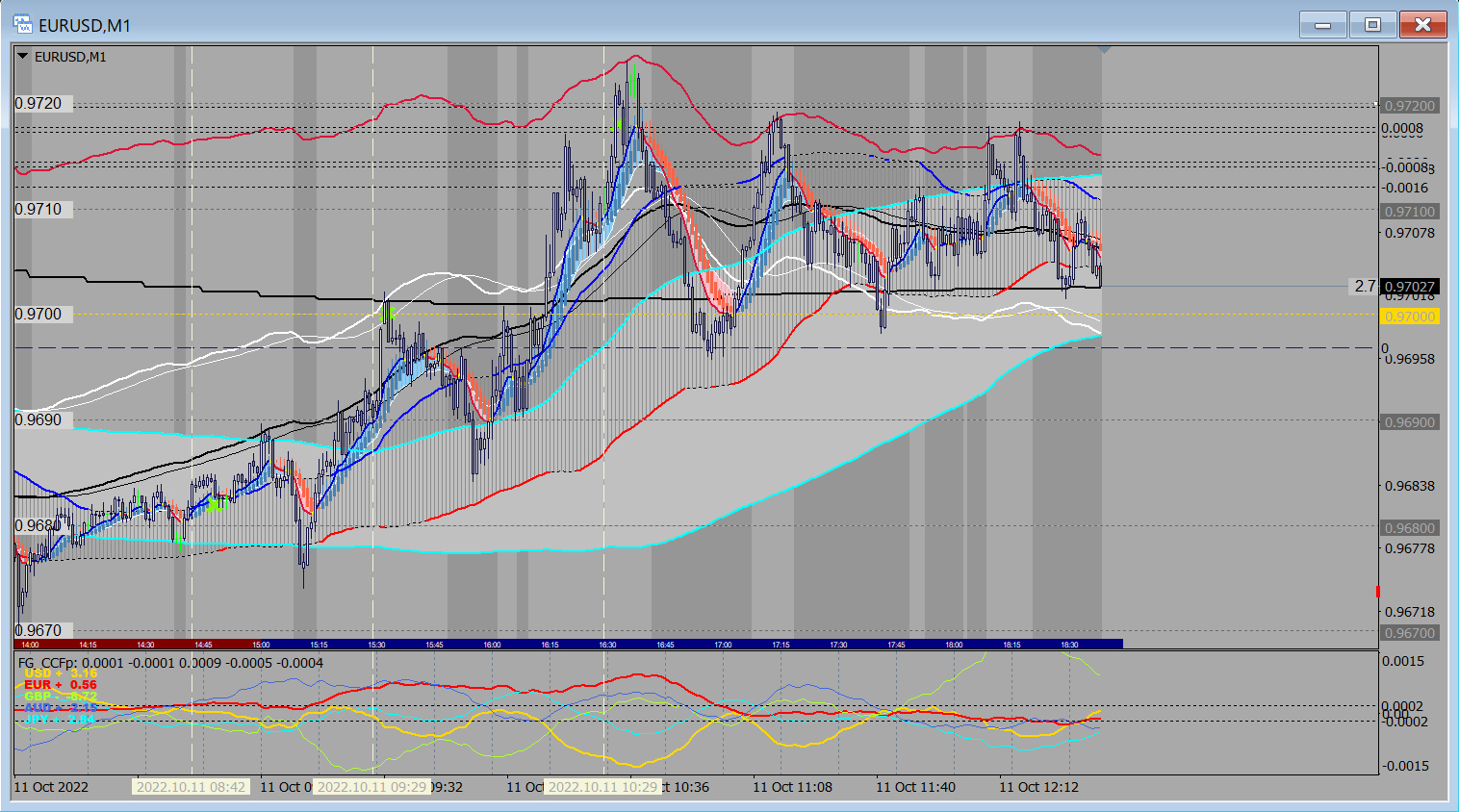1459x812 pixels.
Task: Click the yellow 0.97000 price level label
Action: (x=1410, y=317)
